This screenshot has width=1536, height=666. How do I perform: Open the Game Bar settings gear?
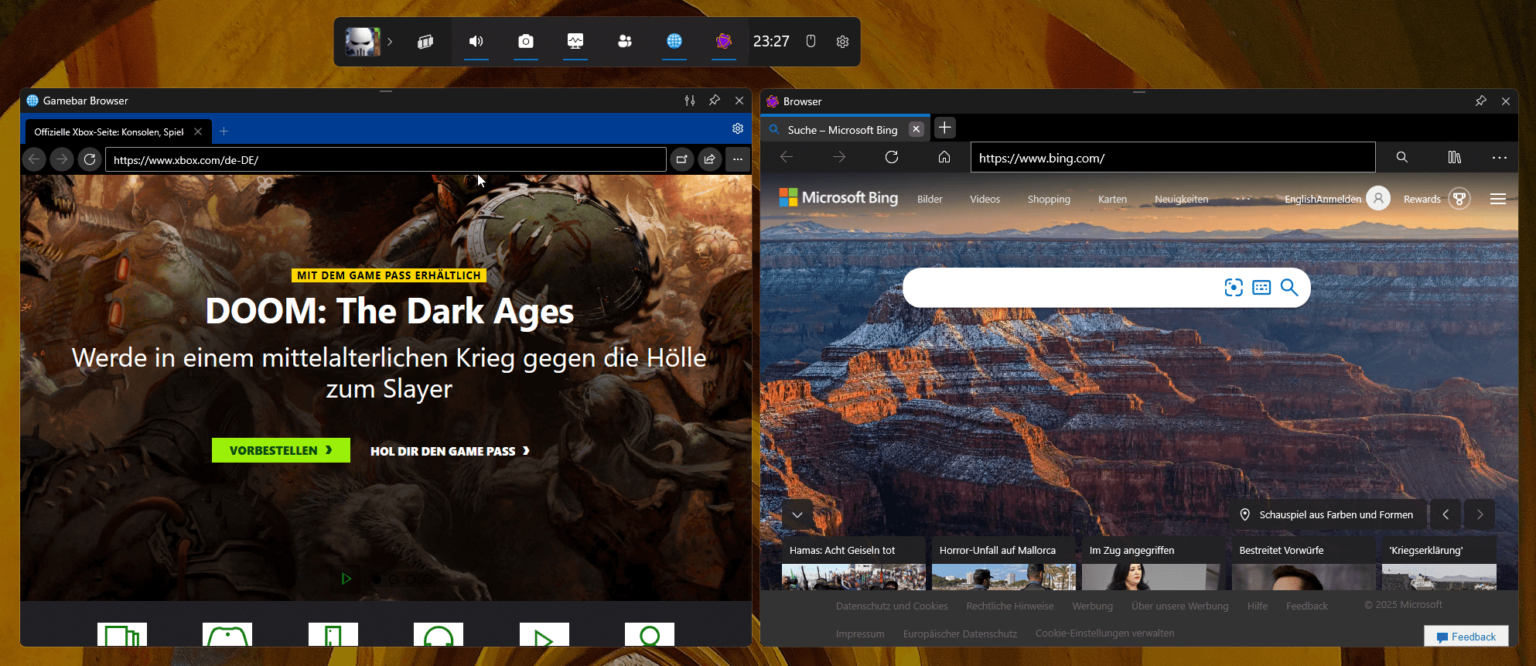point(842,41)
